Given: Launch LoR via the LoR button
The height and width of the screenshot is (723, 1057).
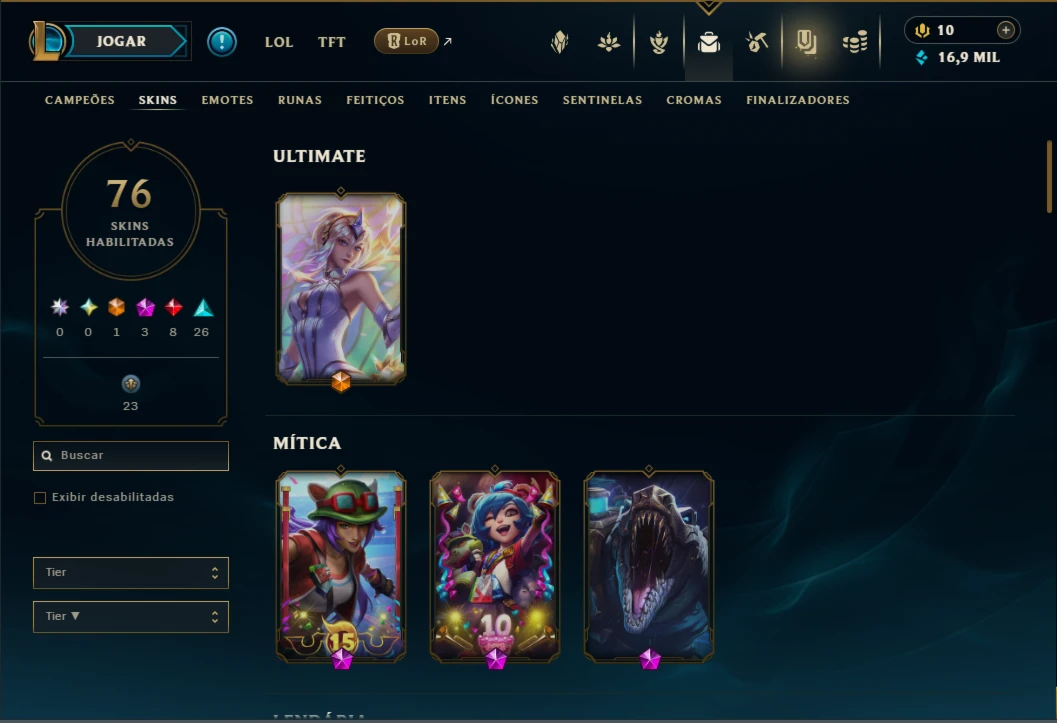Looking at the screenshot, I should [x=406, y=41].
